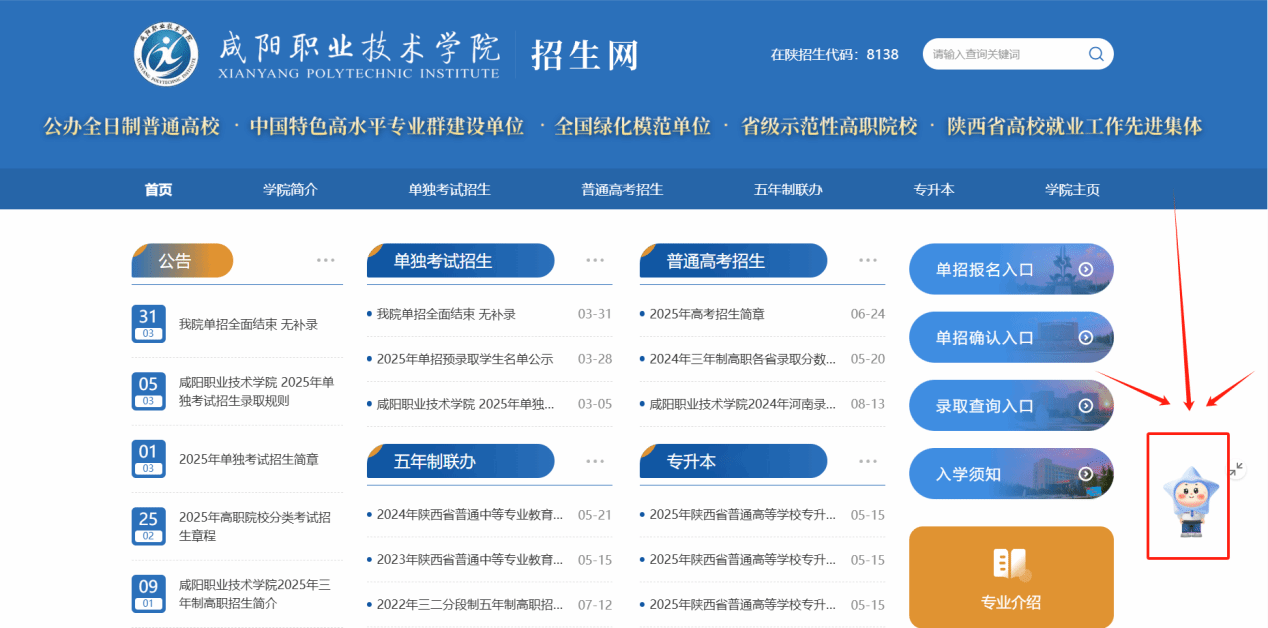The width and height of the screenshot is (1268, 628).
Task: Click the date 07-12 in 五年制联办 list
Action: [595, 605]
